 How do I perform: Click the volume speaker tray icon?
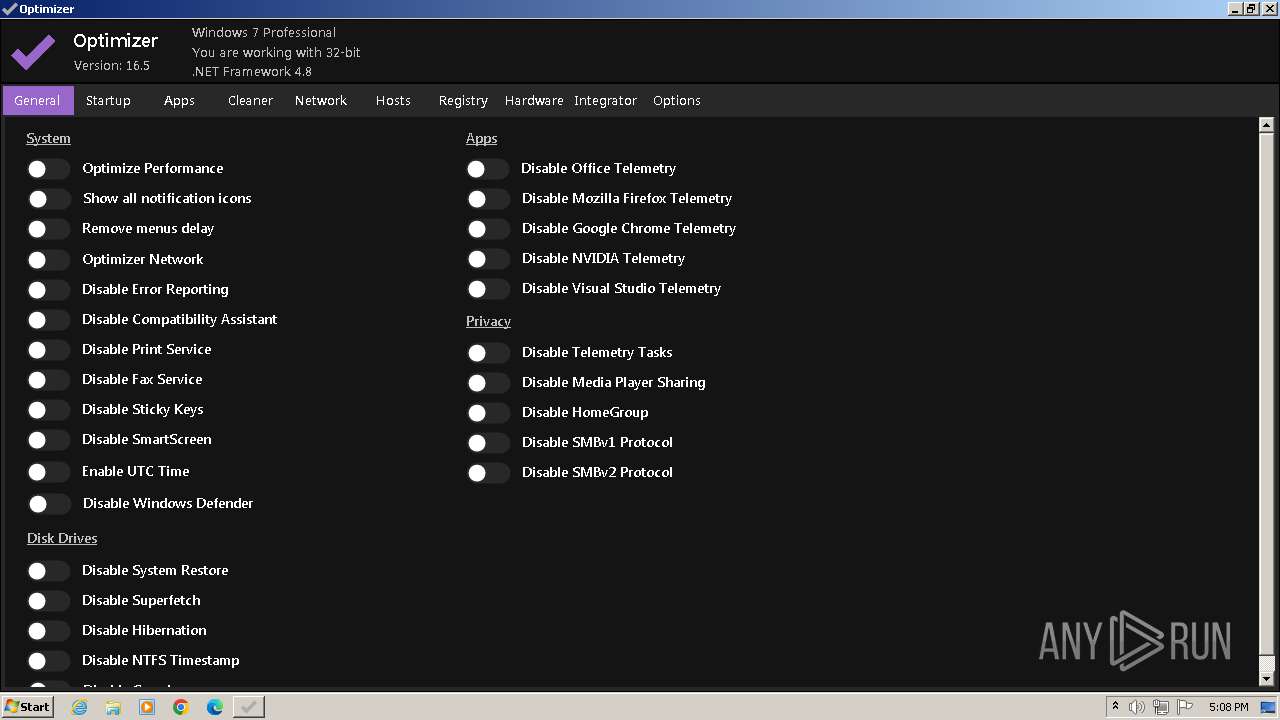point(1137,707)
